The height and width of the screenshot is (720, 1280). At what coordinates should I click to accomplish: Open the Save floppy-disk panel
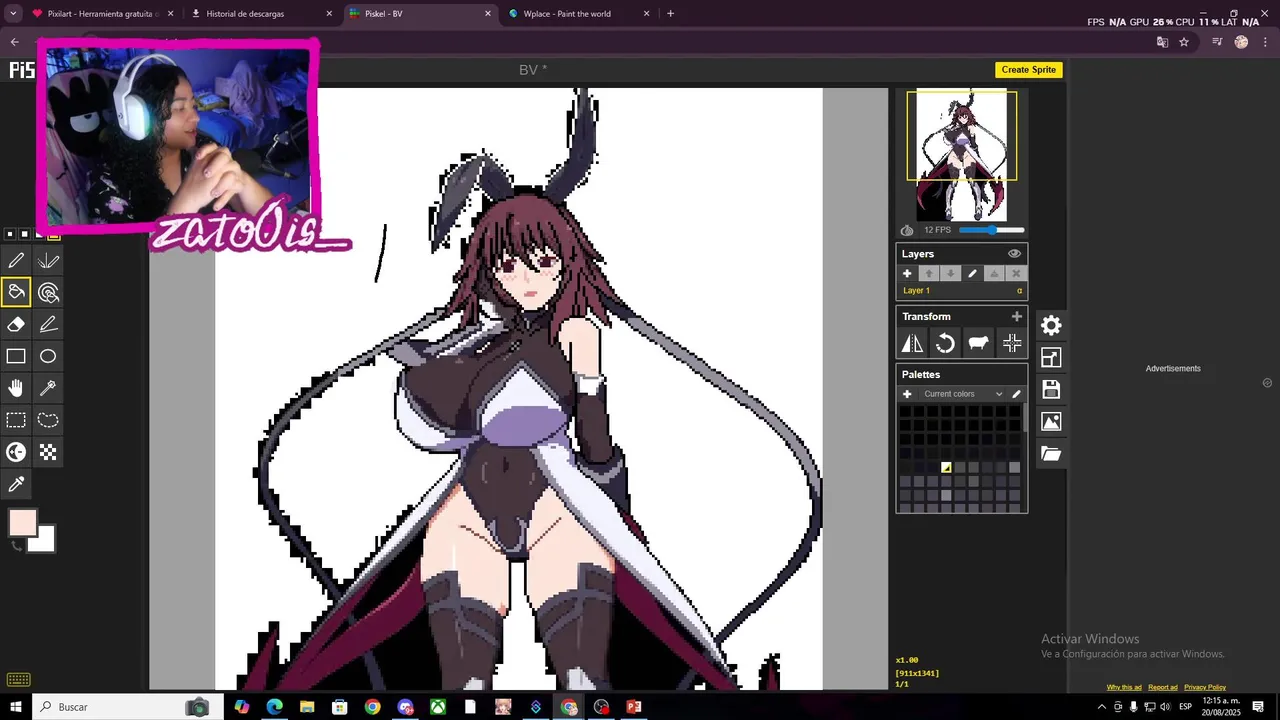pos(1051,389)
